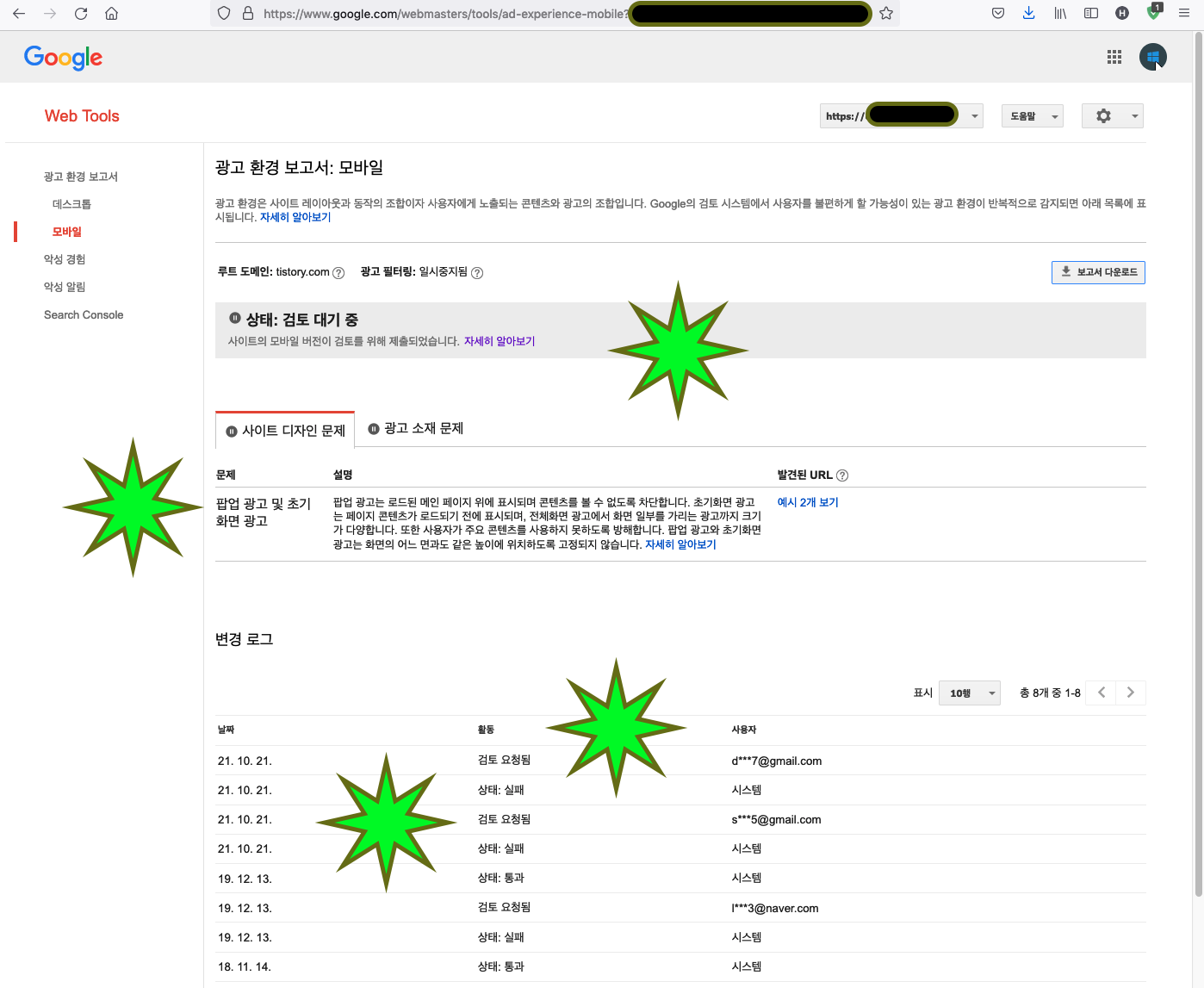This screenshot has width=1204, height=988.
Task: Select 데스크톱 report in sidebar
Action: (71, 204)
